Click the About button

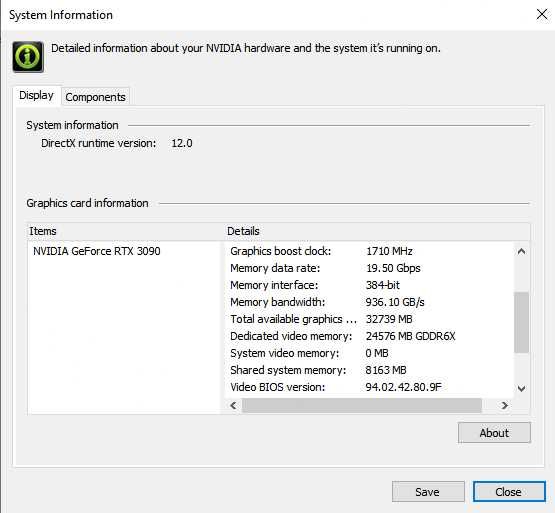[494, 433]
